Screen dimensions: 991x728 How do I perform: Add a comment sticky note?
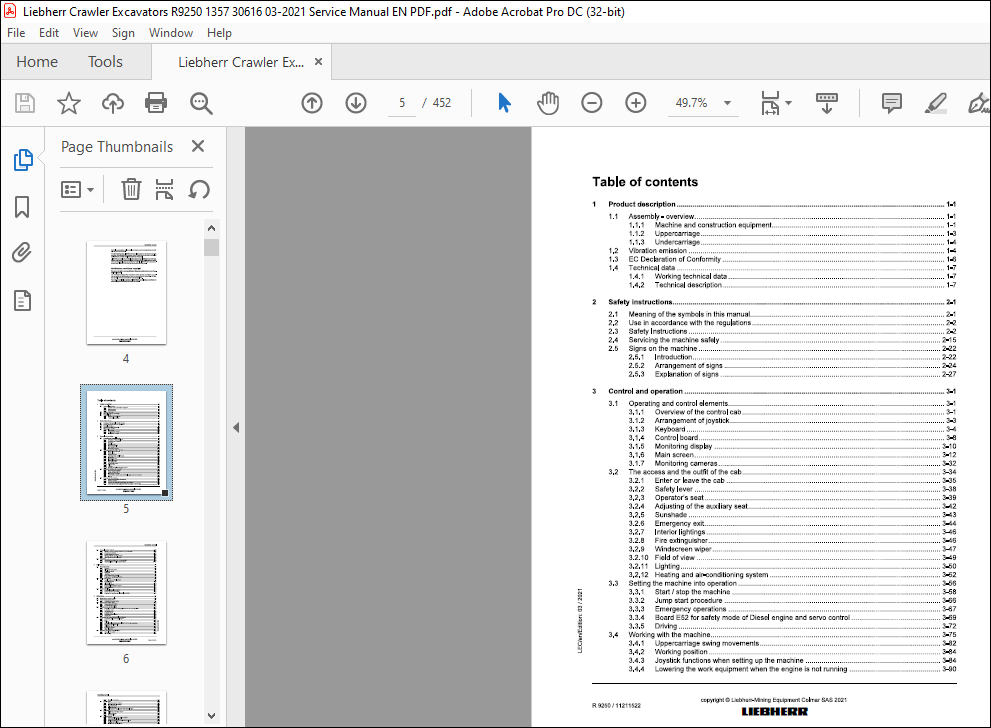892,103
